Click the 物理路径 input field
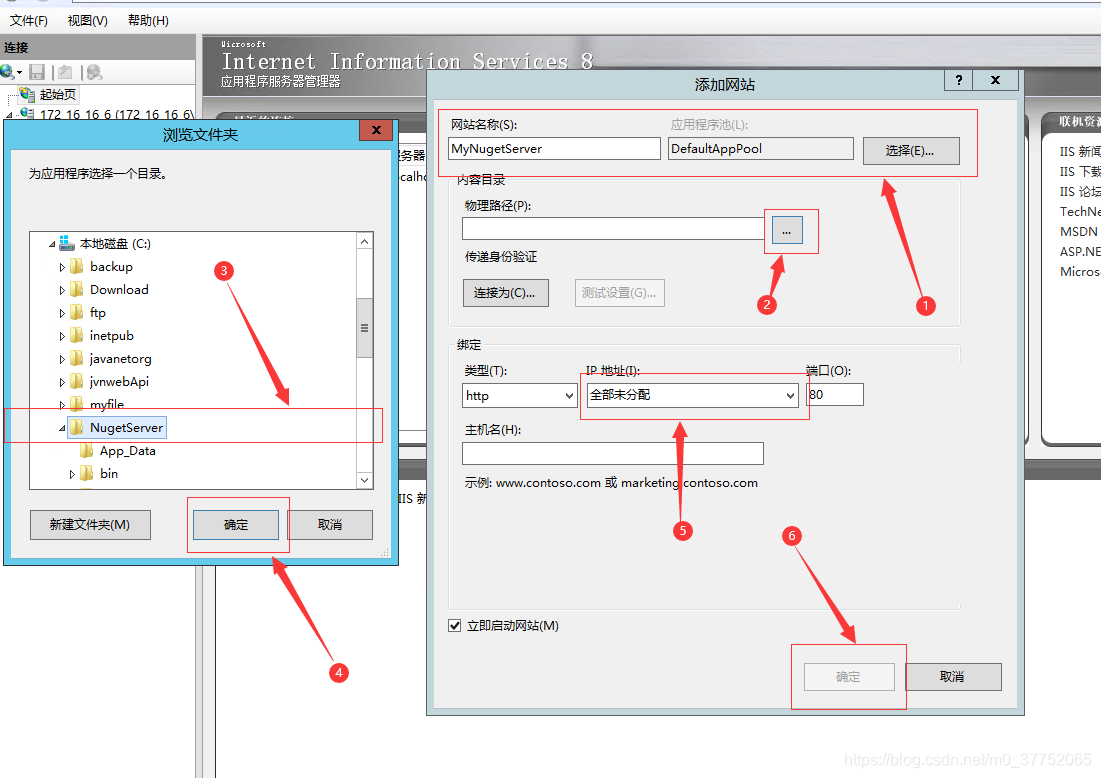This screenshot has height=778, width=1101. point(612,228)
